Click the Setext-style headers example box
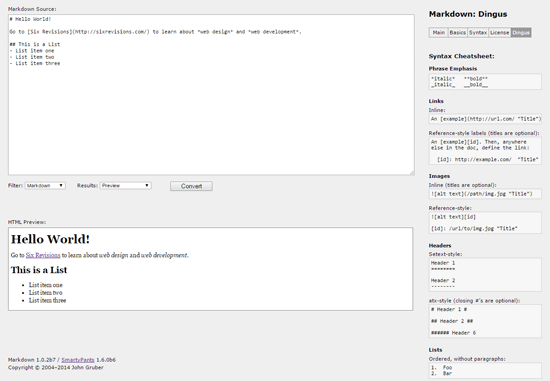Viewport: 550px width, 381px height. (485, 275)
